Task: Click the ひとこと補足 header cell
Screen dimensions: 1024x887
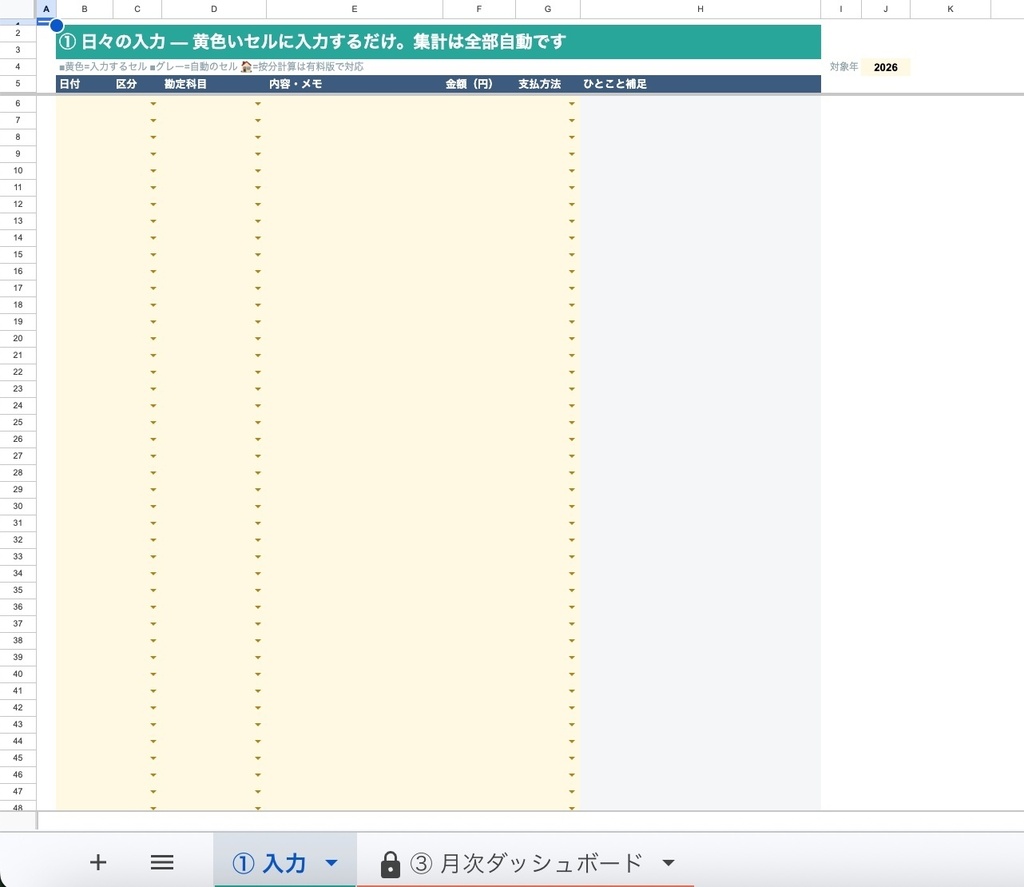Action: pos(700,84)
